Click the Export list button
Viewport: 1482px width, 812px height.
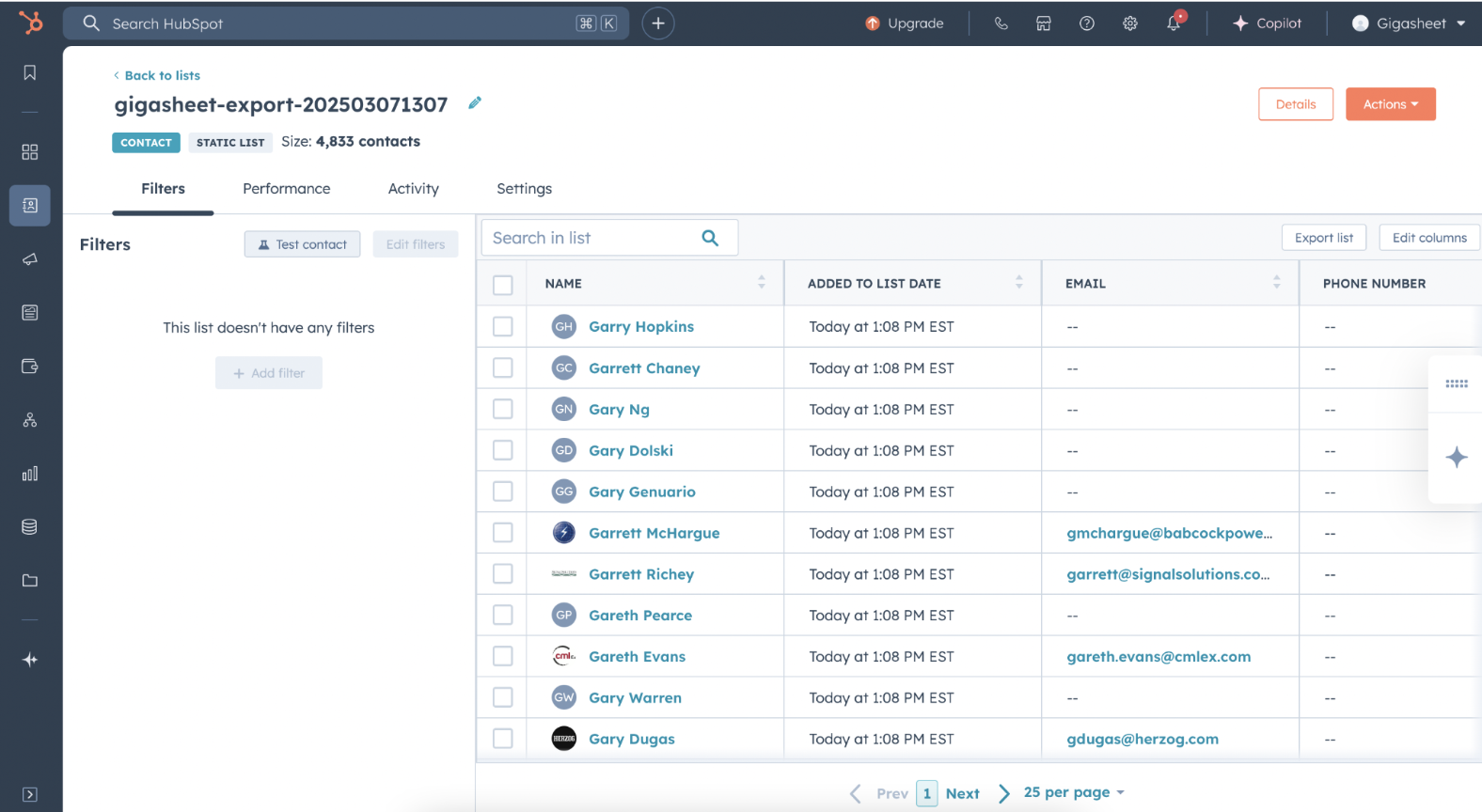pos(1324,238)
